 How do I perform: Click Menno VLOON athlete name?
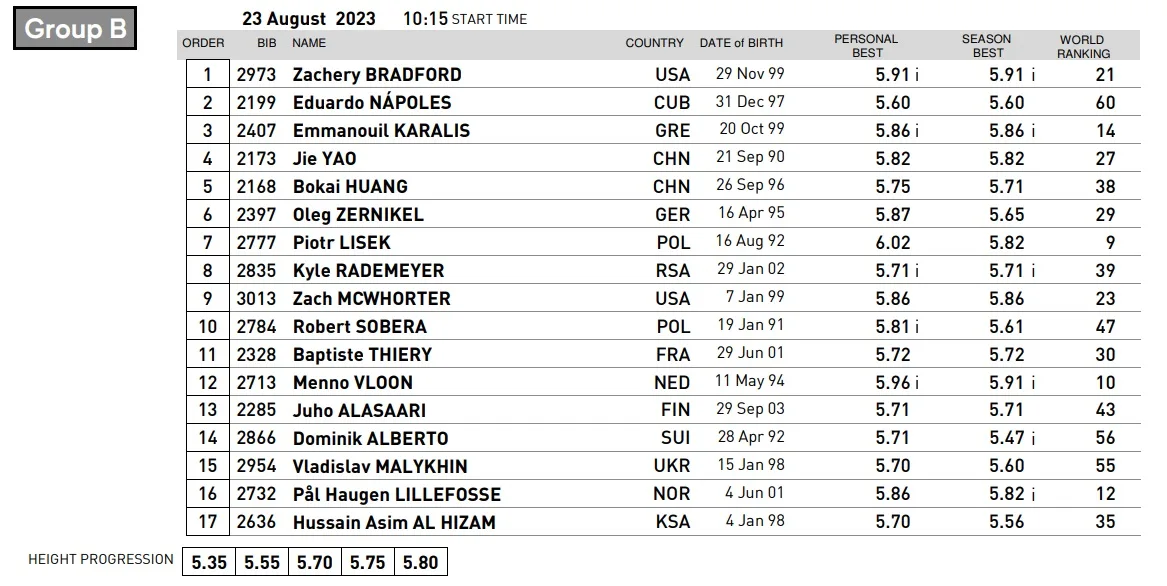tap(352, 382)
